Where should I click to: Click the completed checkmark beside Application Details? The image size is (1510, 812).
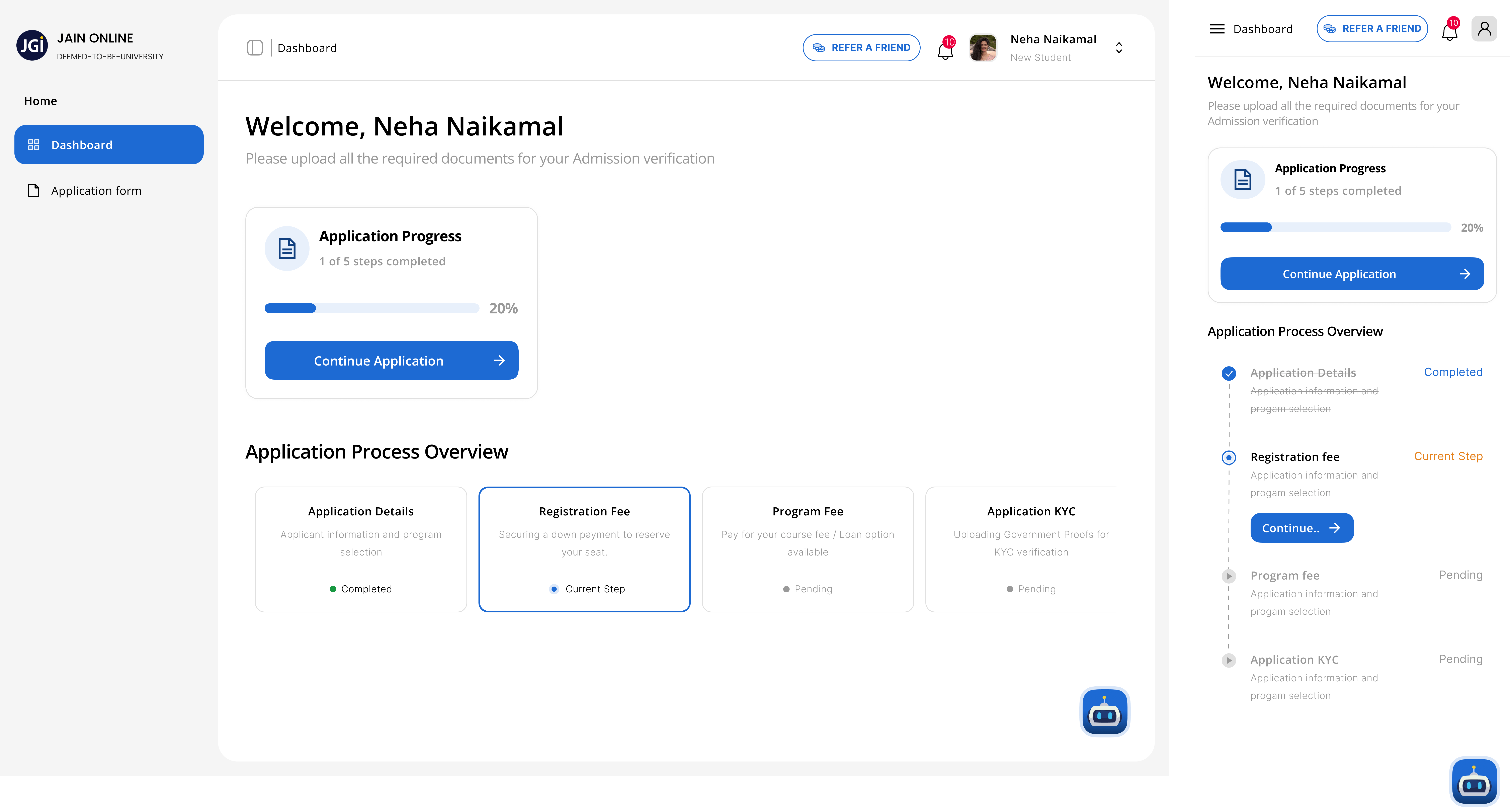[1229, 373]
